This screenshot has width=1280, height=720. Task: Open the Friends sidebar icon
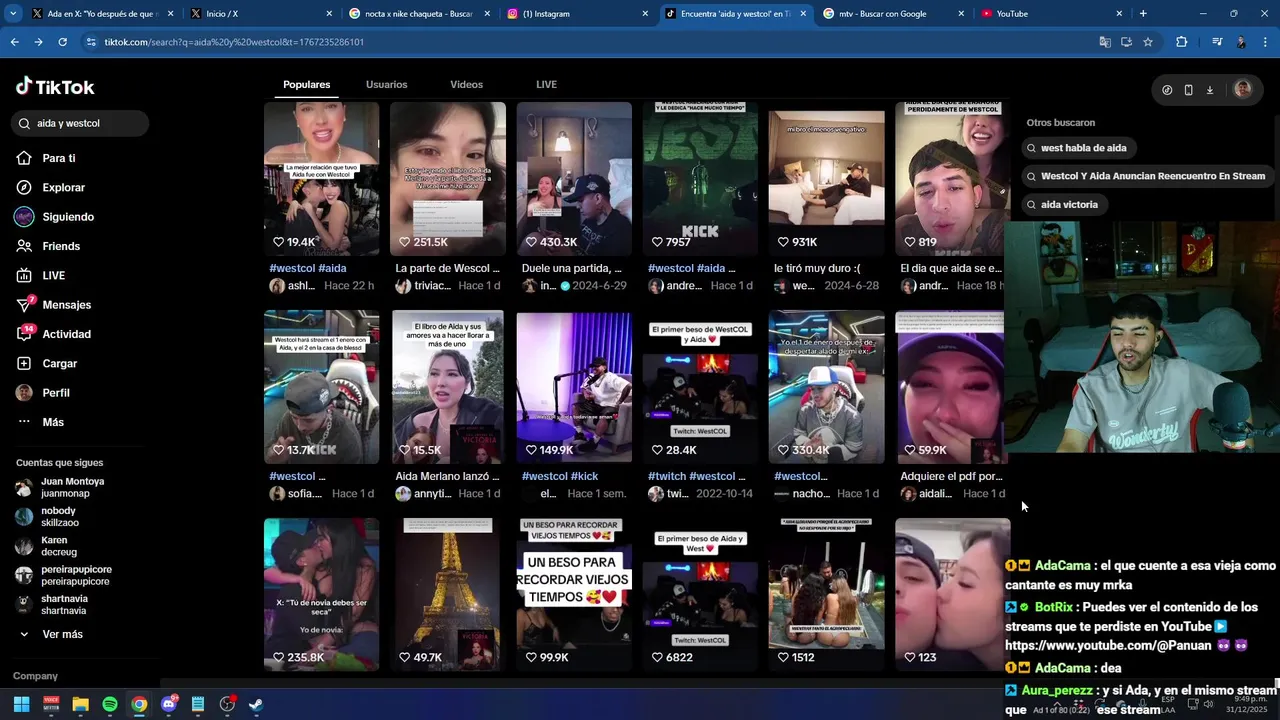(x=24, y=246)
